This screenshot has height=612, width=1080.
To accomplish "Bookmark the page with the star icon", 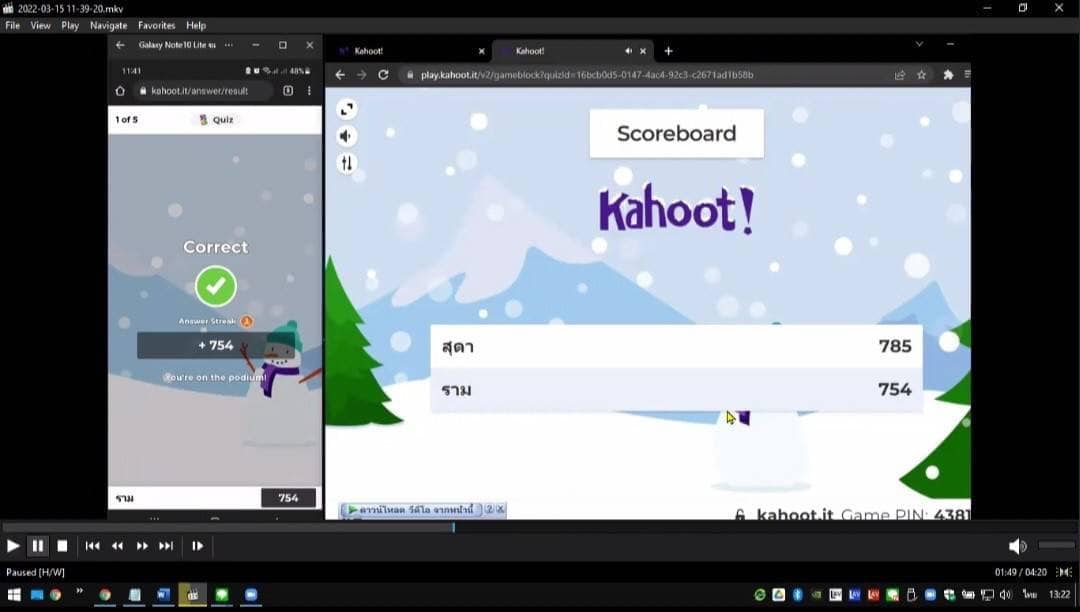I will (922, 74).
